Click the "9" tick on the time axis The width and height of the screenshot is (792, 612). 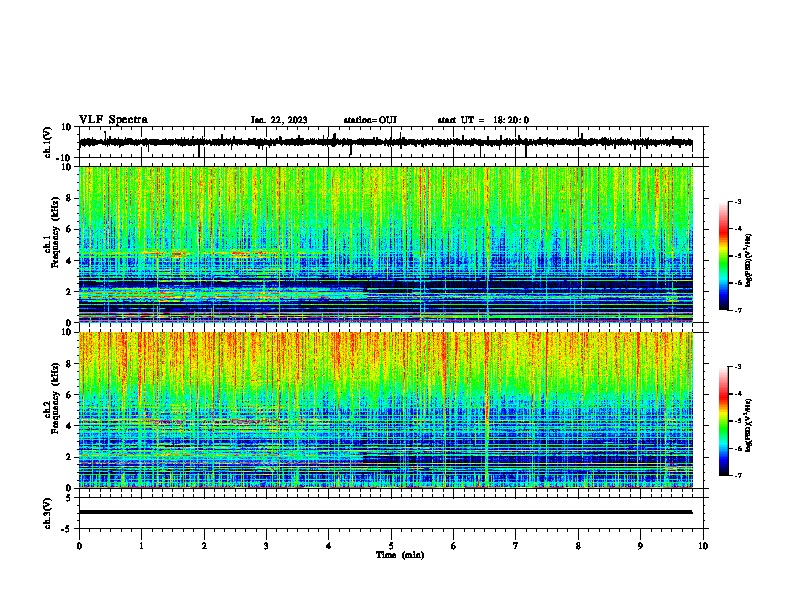point(640,546)
